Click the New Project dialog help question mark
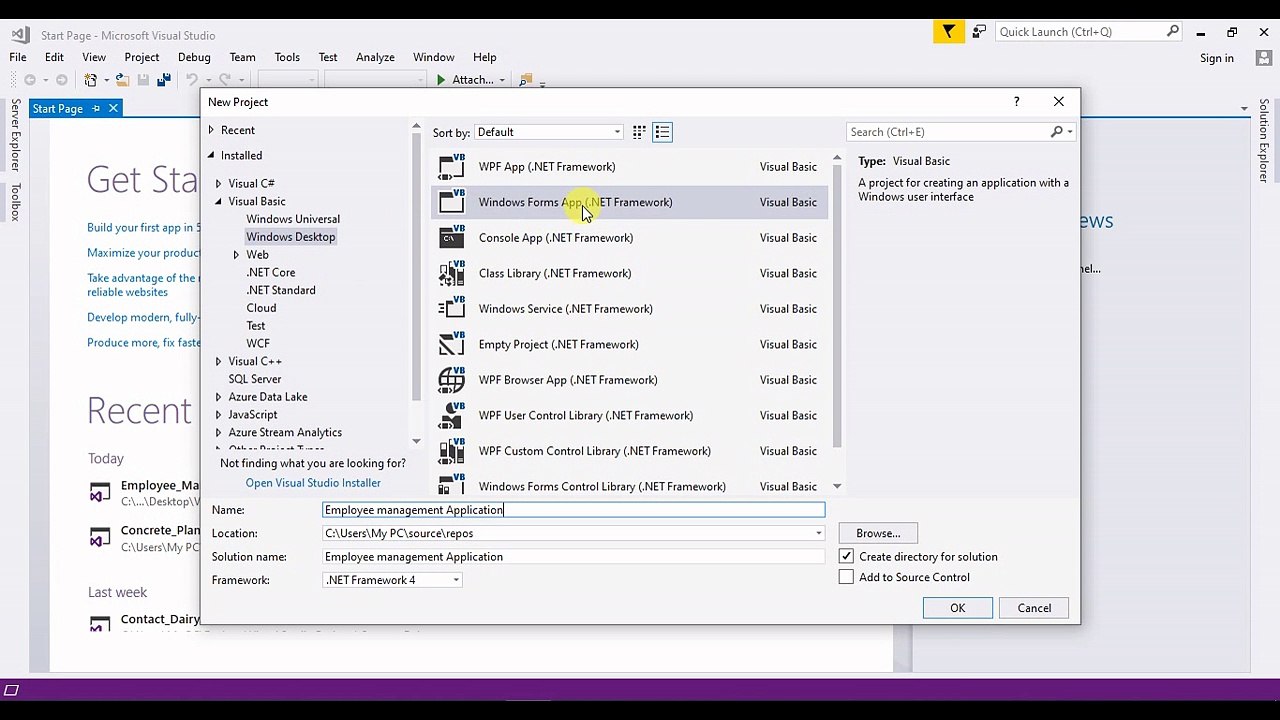The width and height of the screenshot is (1280, 720). (1016, 102)
